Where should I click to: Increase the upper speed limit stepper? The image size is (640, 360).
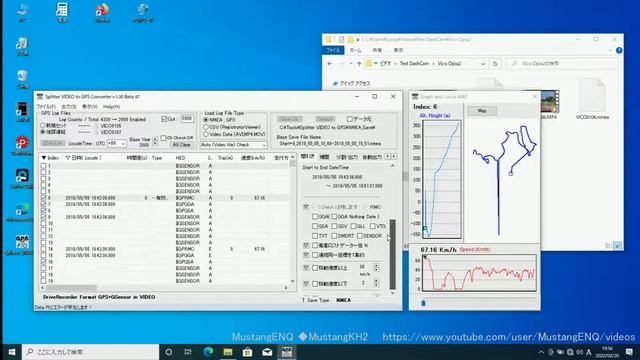376,266
